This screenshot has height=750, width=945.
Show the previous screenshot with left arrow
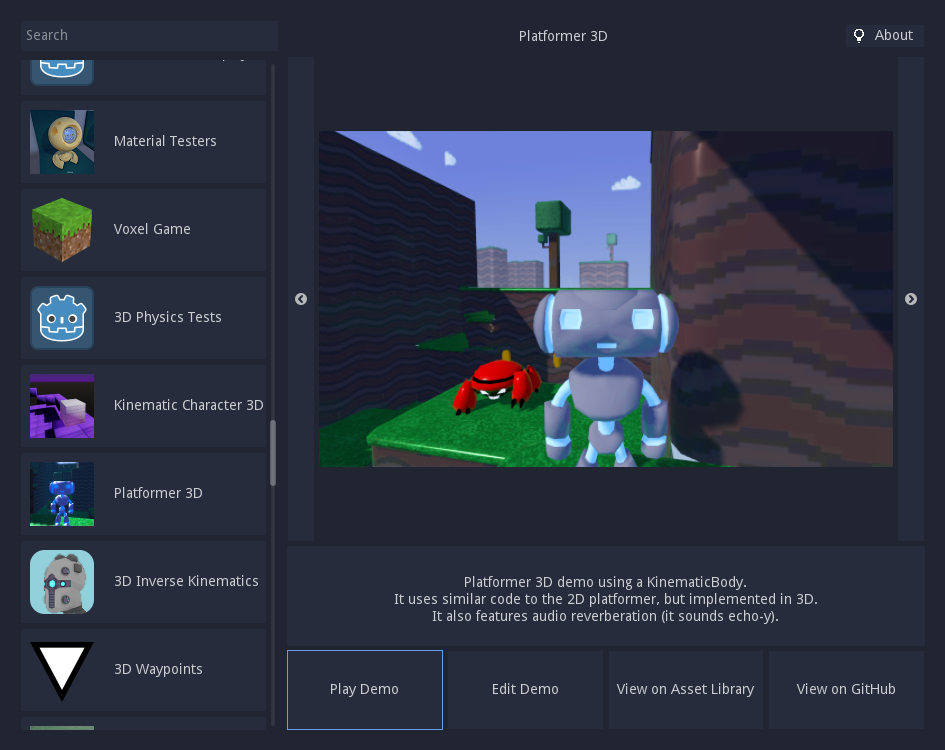(301, 299)
